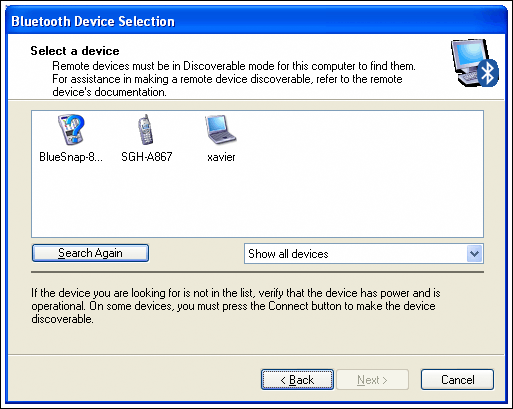Click the greyed-out Next button

pos(372,379)
